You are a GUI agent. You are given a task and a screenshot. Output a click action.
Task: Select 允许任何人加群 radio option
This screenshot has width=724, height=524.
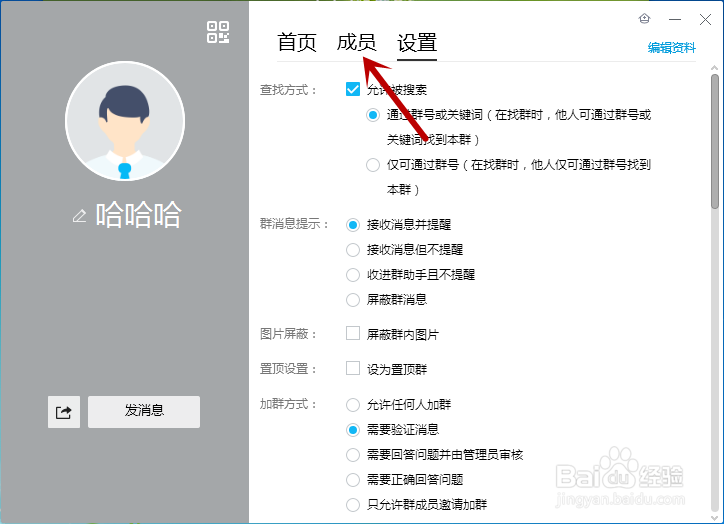pyautogui.click(x=353, y=405)
